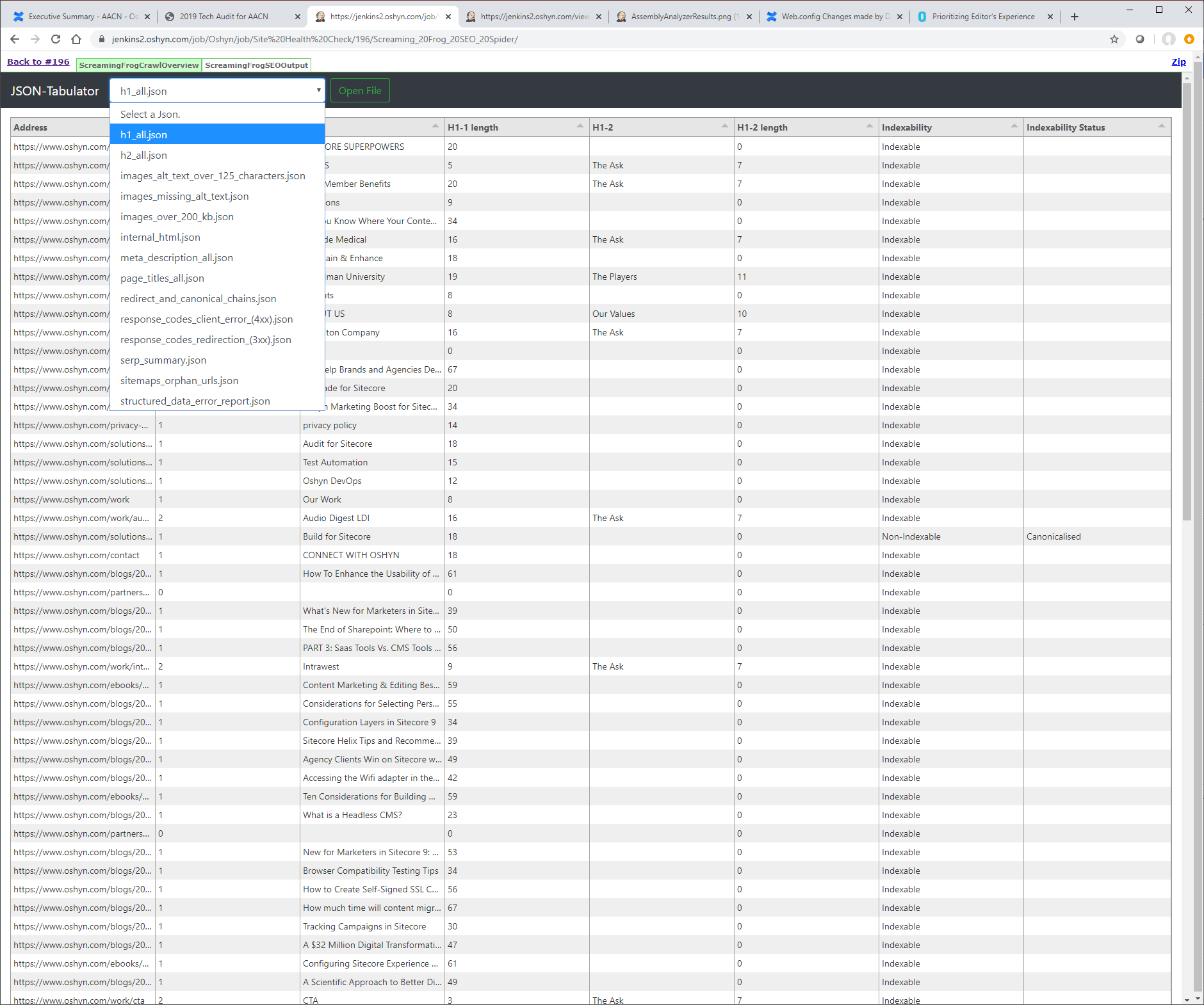The image size is (1204, 1005).
Task: Click the https://www.oshyn.com/work address cell
Action: tap(83, 499)
